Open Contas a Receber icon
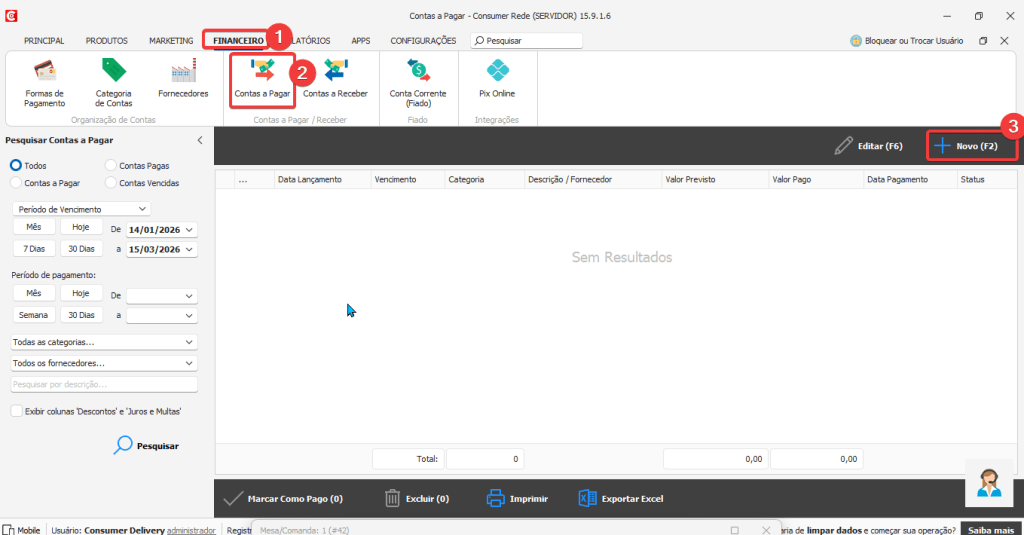1024x535 pixels. click(335, 72)
